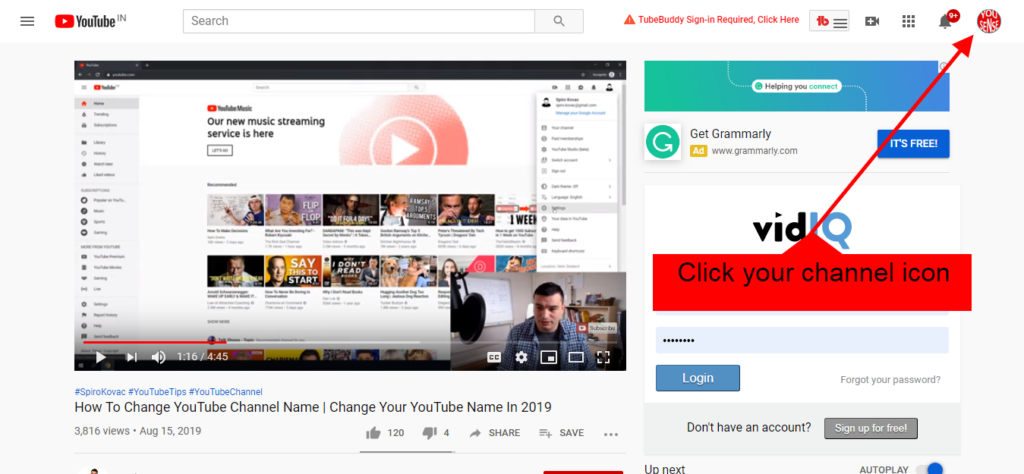1024x474 pixels.
Task: Click the Search input field
Action: click(x=359, y=21)
